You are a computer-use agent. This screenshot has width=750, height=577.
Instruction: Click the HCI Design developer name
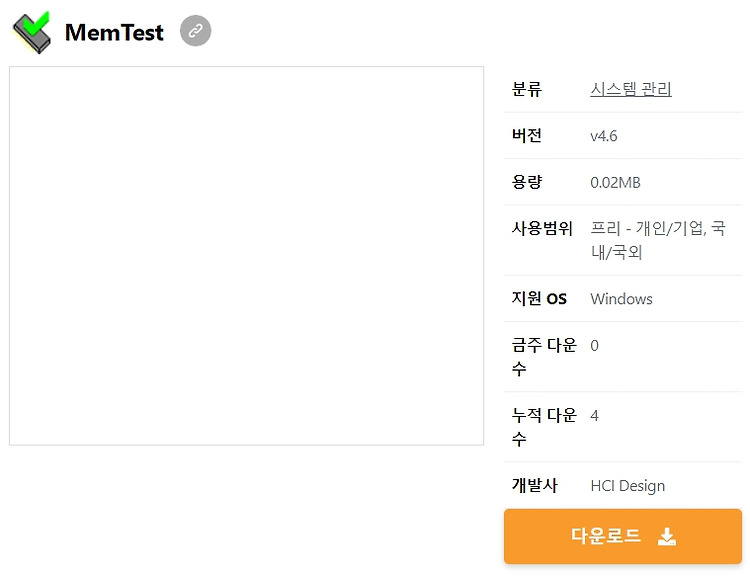[628, 486]
